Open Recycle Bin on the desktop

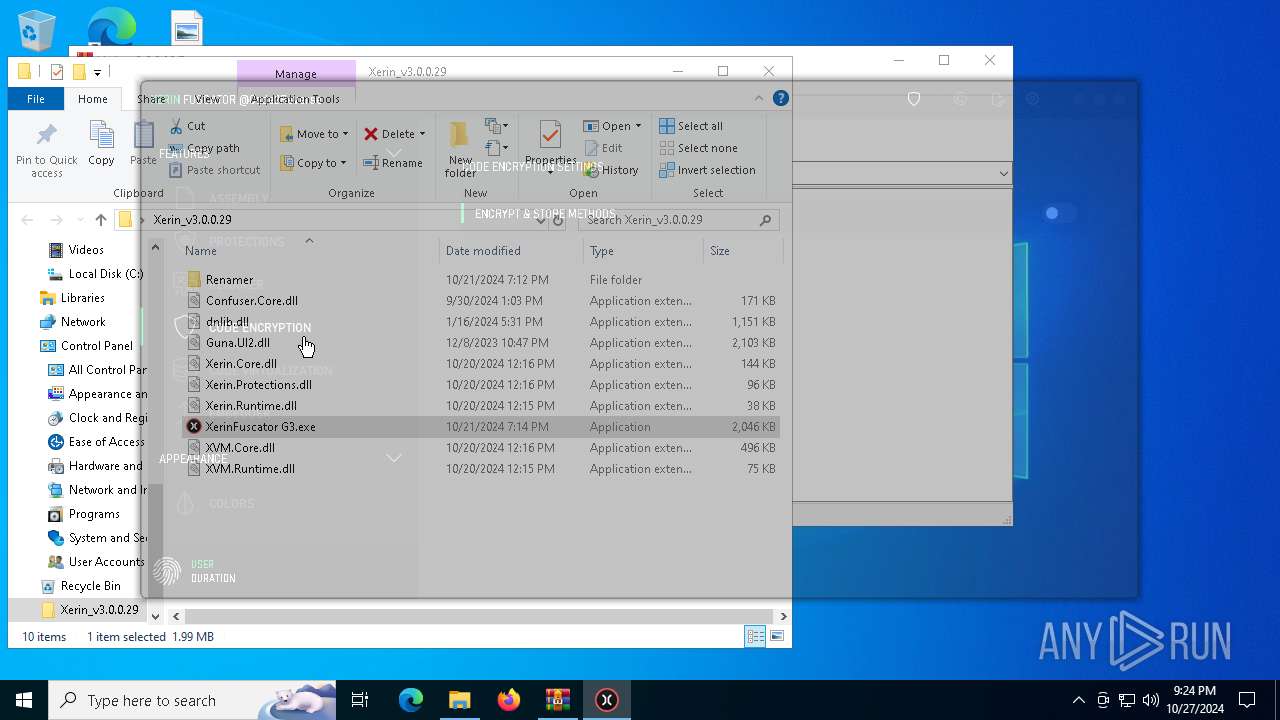click(37, 30)
